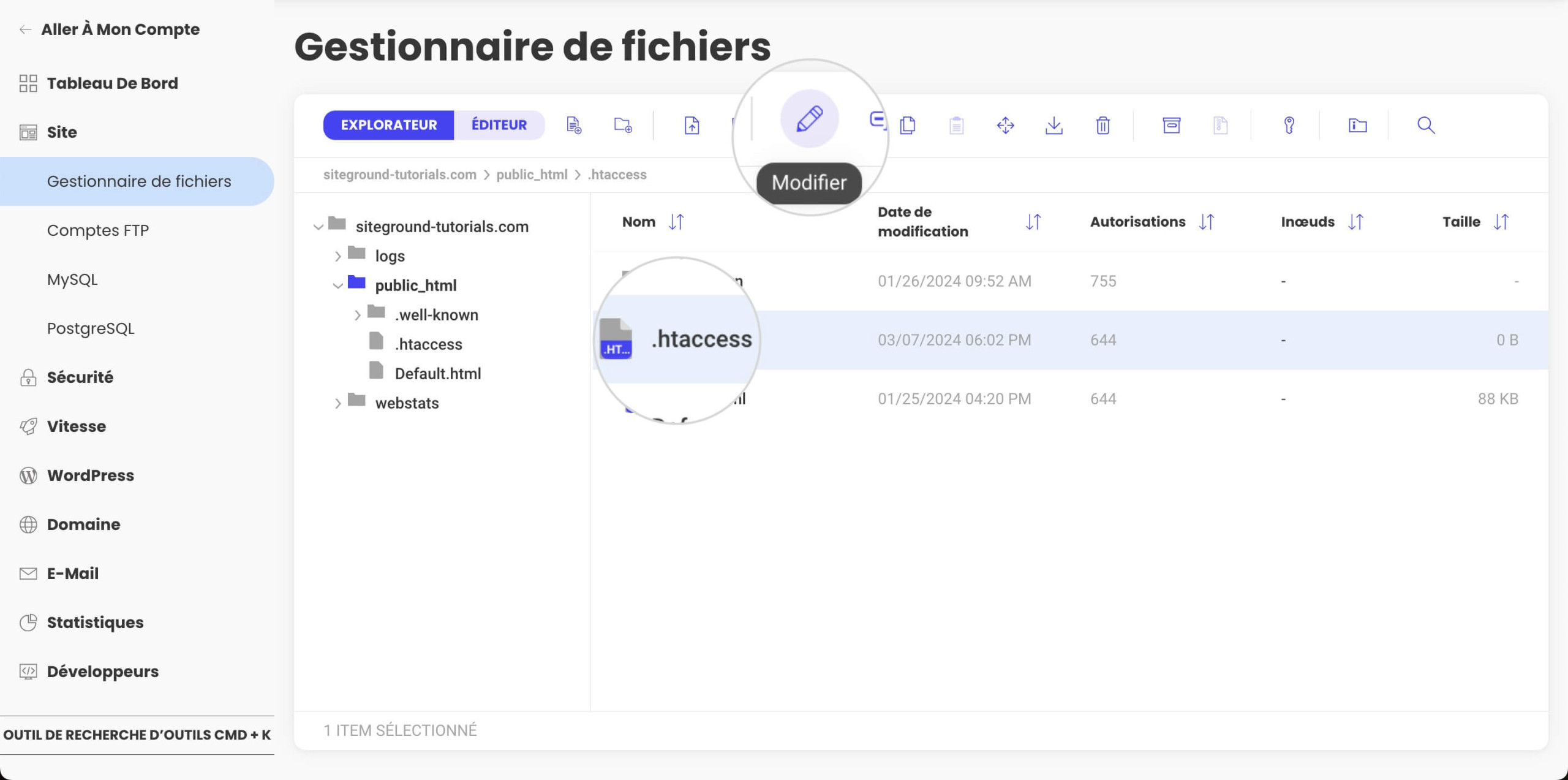This screenshot has height=780, width=1568.
Task: Click the WordPress logo icon
Action: 28,475
